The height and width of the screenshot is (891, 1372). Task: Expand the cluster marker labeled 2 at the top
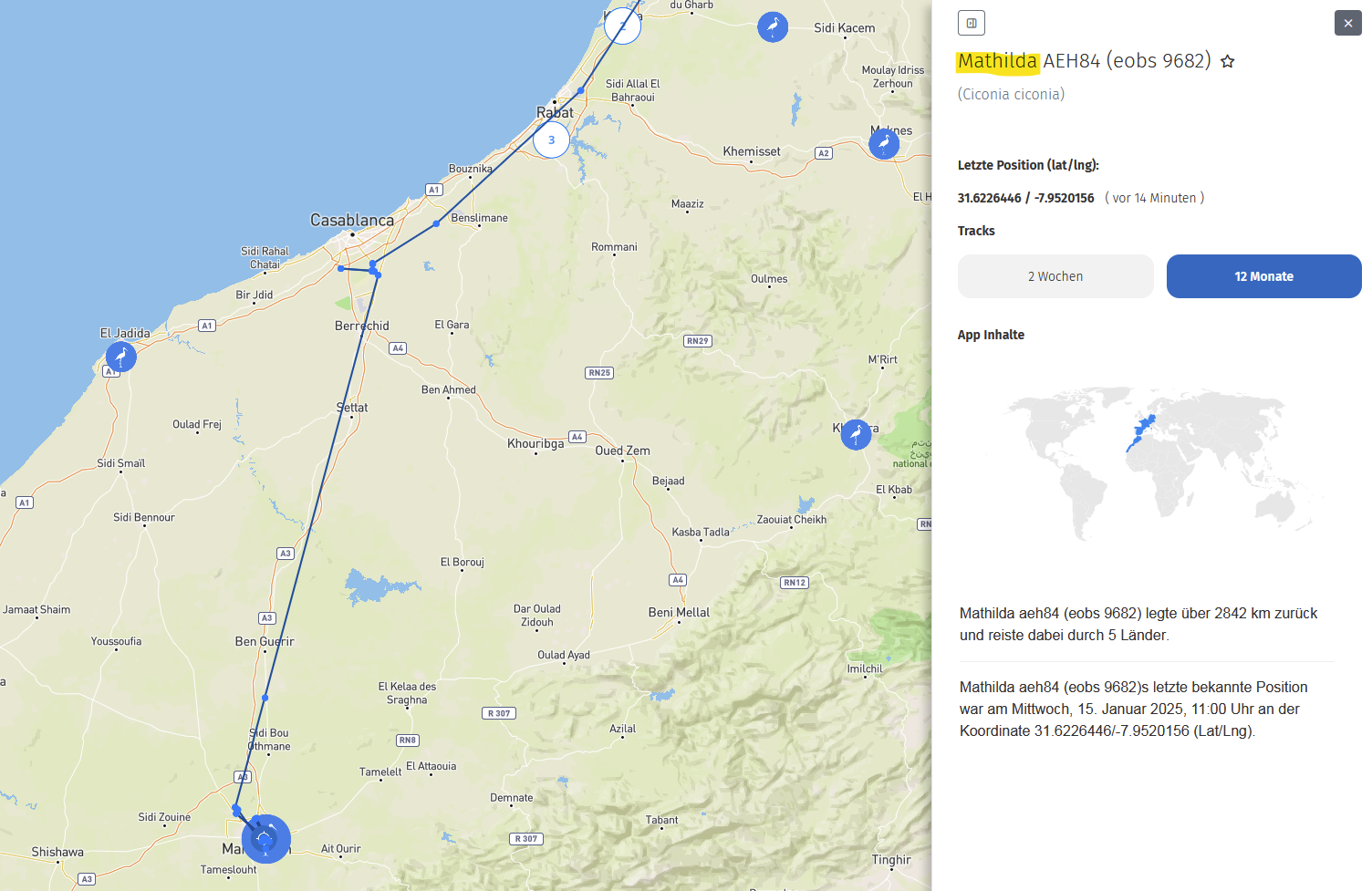pyautogui.click(x=622, y=25)
